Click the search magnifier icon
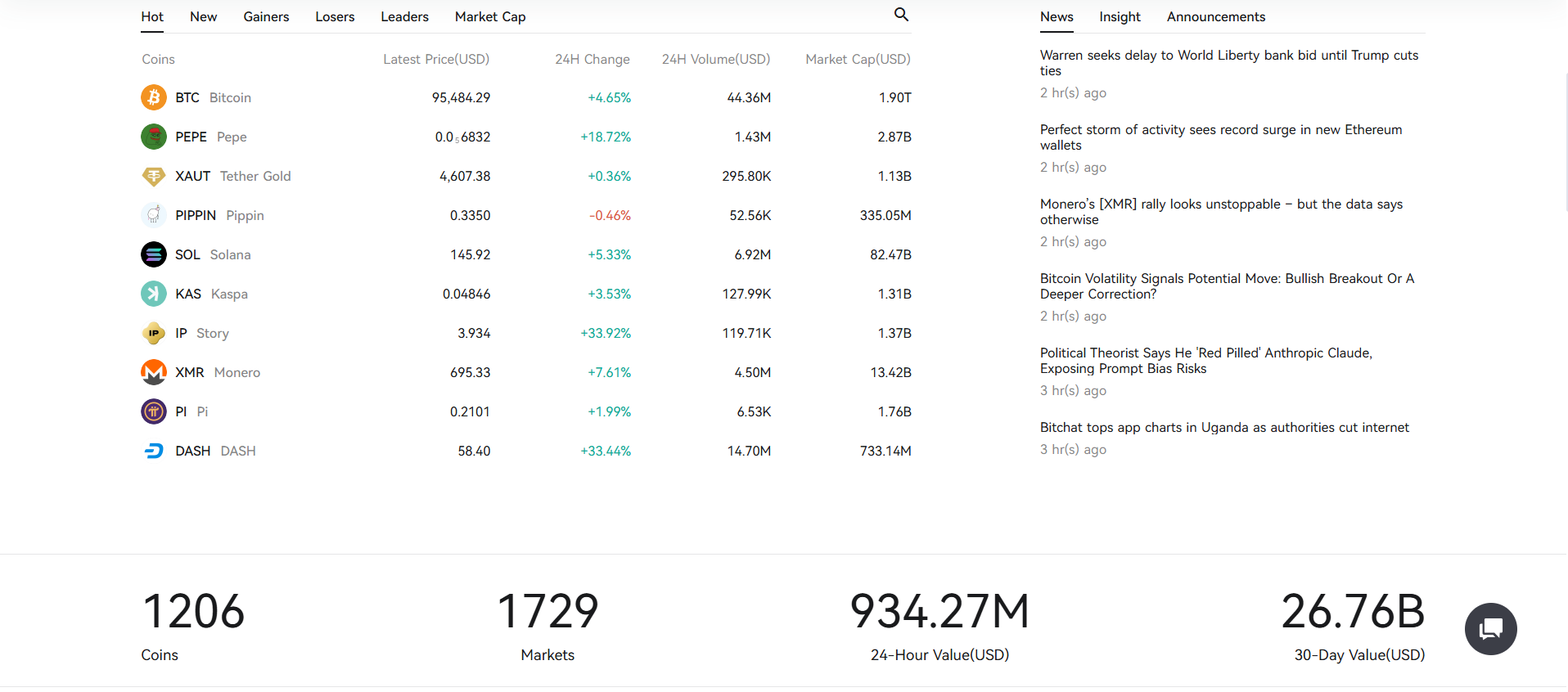 (901, 15)
